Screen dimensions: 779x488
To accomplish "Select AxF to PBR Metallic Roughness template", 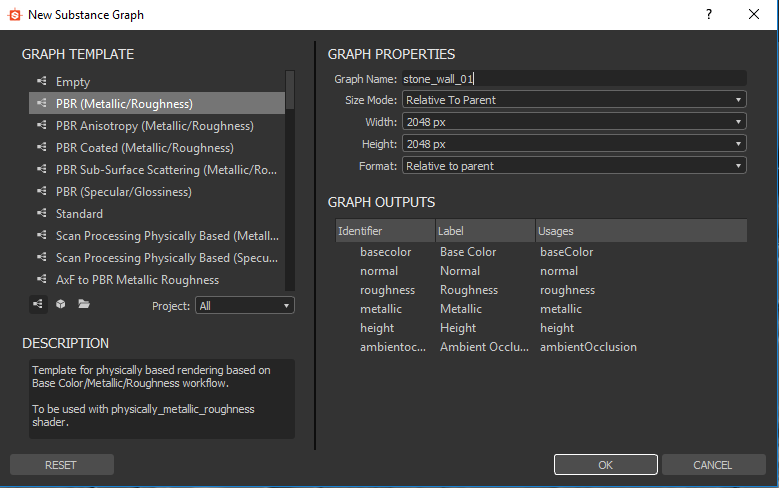I will (157, 279).
